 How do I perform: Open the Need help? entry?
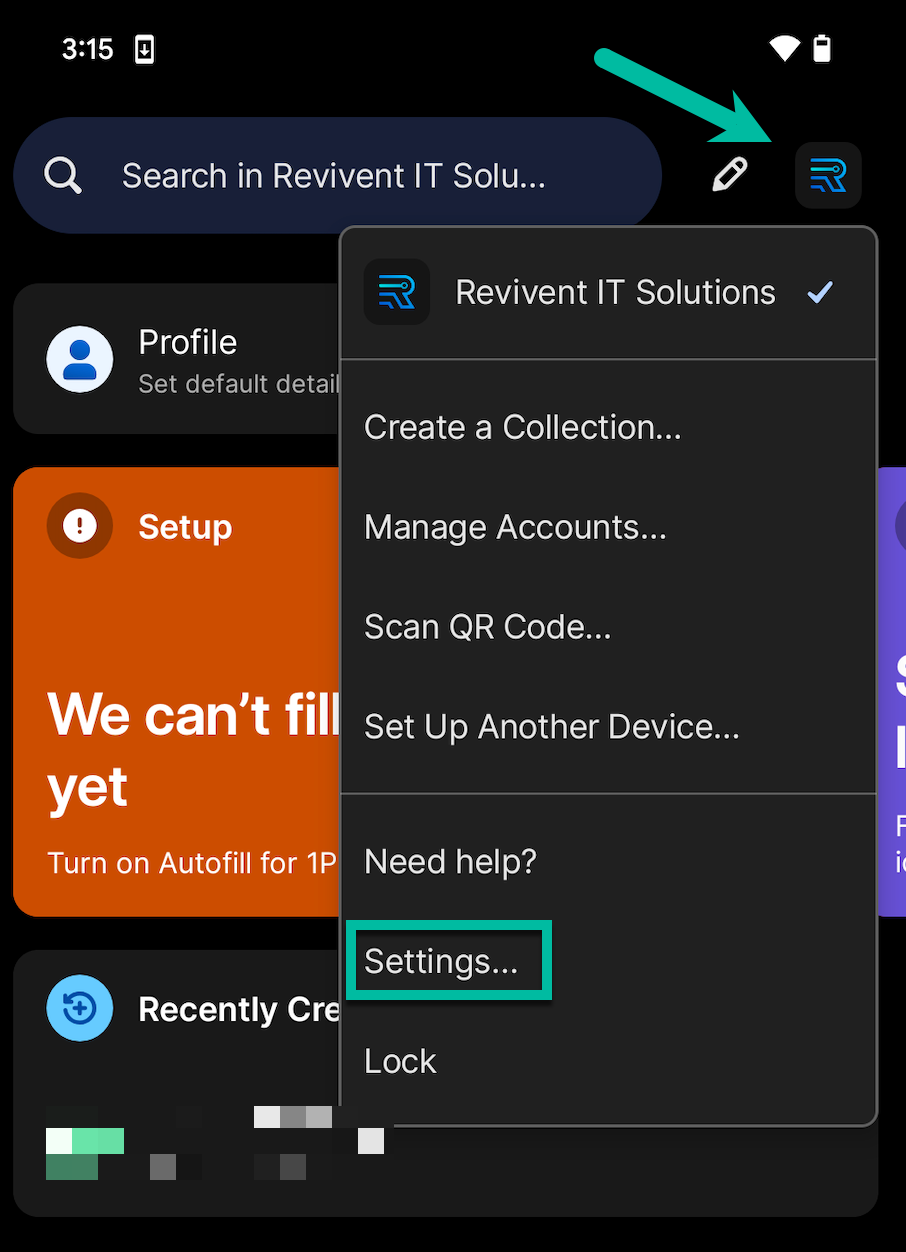tap(608, 861)
